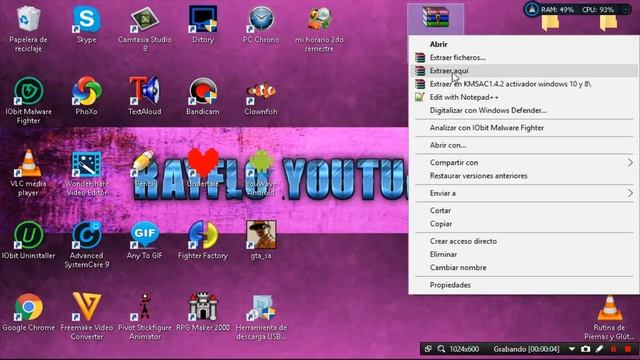Click the RAM/CPU monitor widget icon

pyautogui.click(x=531, y=9)
